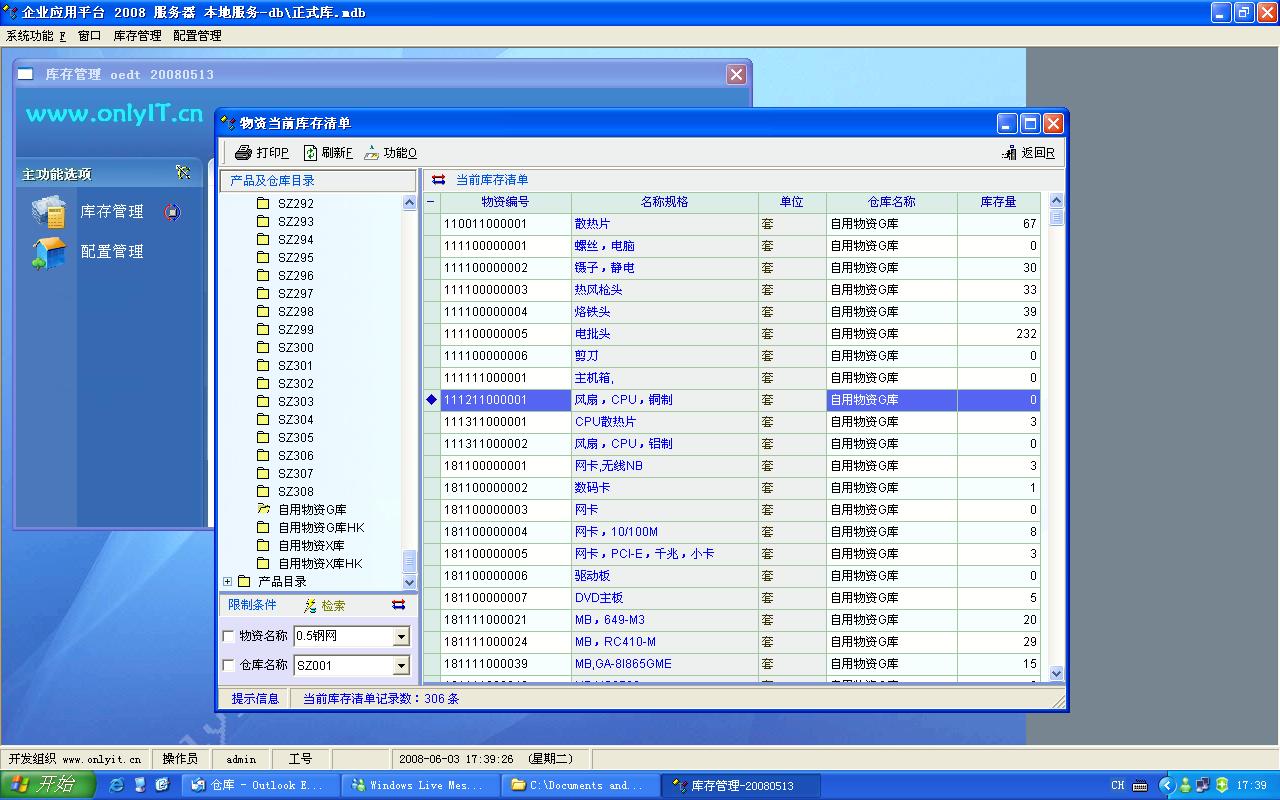Screen dimensions: 1280x800
Task: Click table scrollbar down arrow
Action: (x=1056, y=674)
